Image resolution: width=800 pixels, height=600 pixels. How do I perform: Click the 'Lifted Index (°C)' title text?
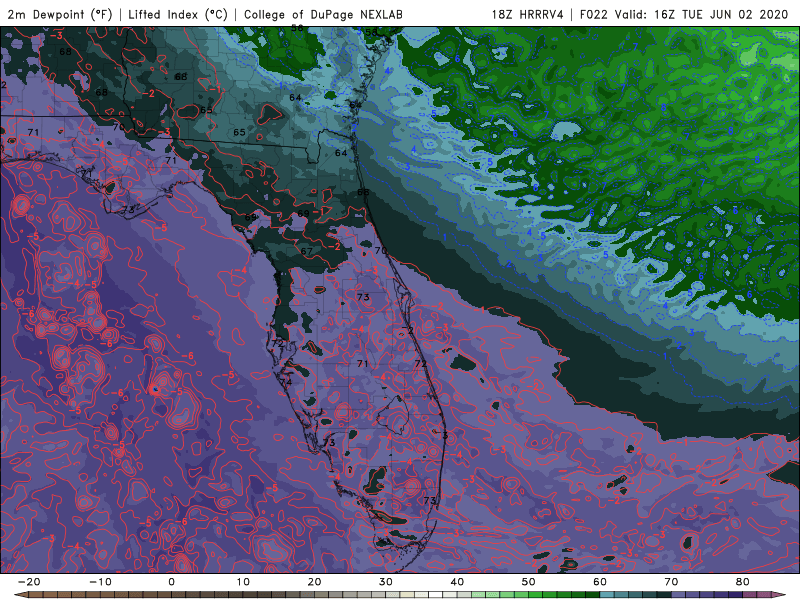(178, 14)
